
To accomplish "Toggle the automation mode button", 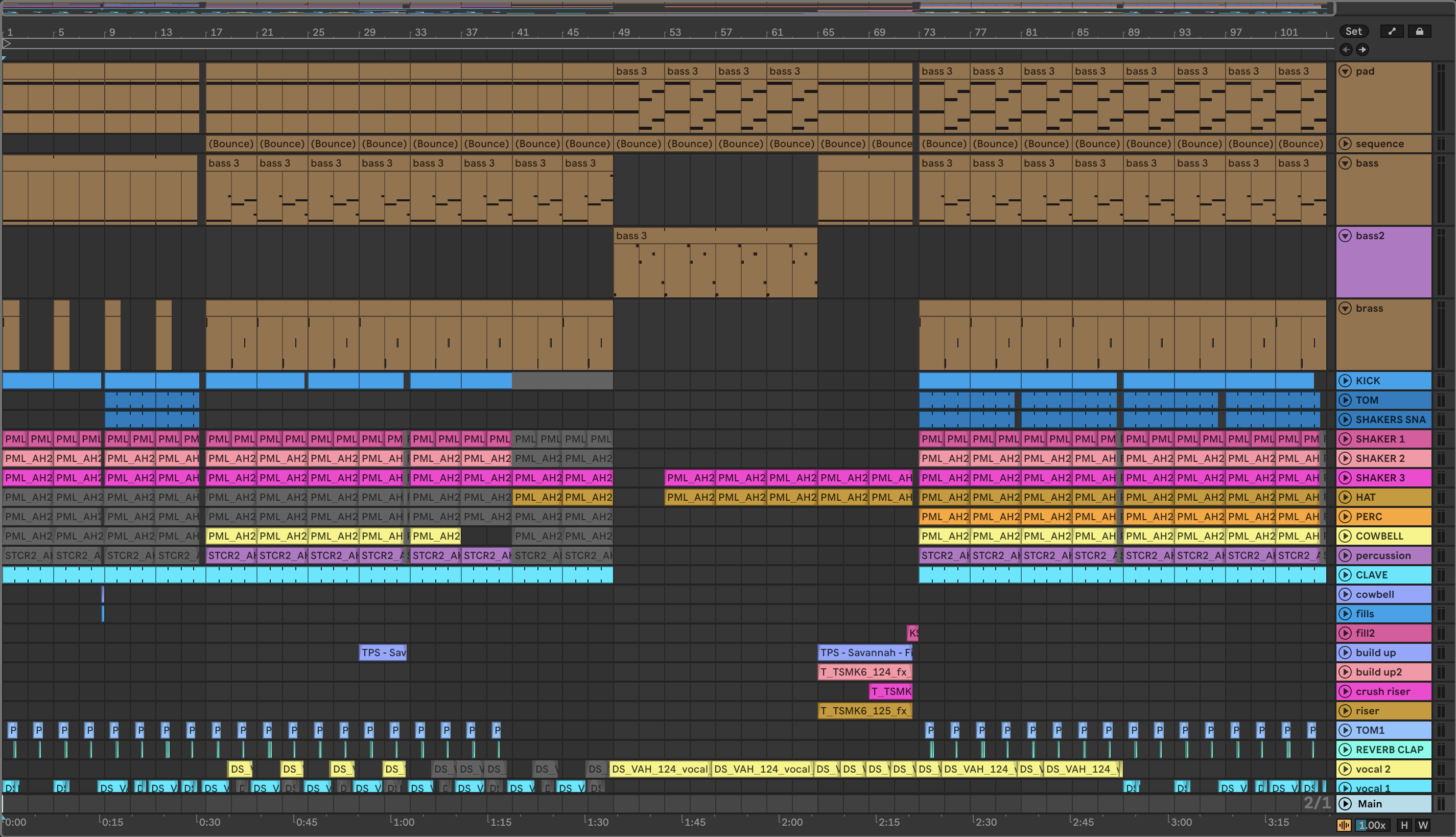I will pyautogui.click(x=1392, y=31).
